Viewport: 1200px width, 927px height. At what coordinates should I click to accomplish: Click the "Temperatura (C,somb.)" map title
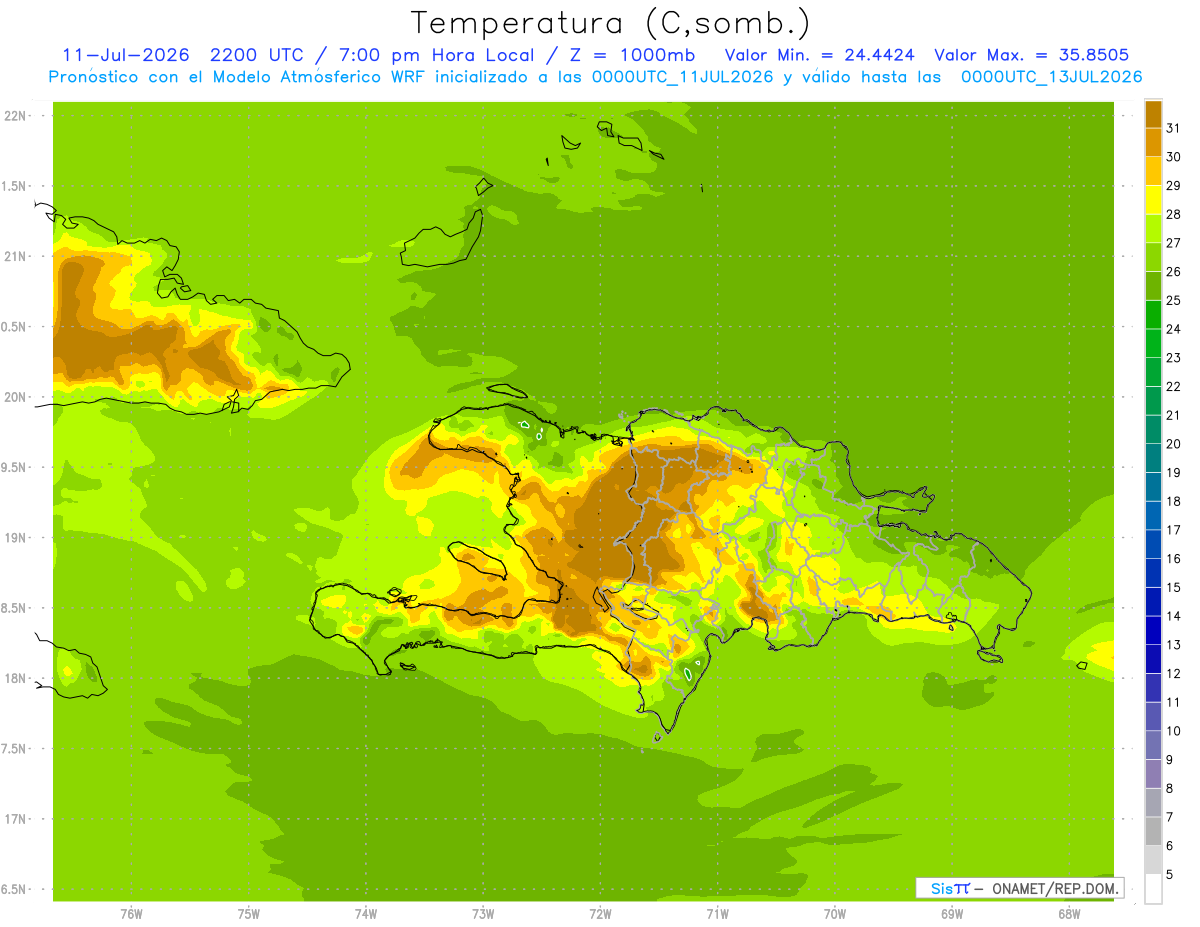[610, 23]
